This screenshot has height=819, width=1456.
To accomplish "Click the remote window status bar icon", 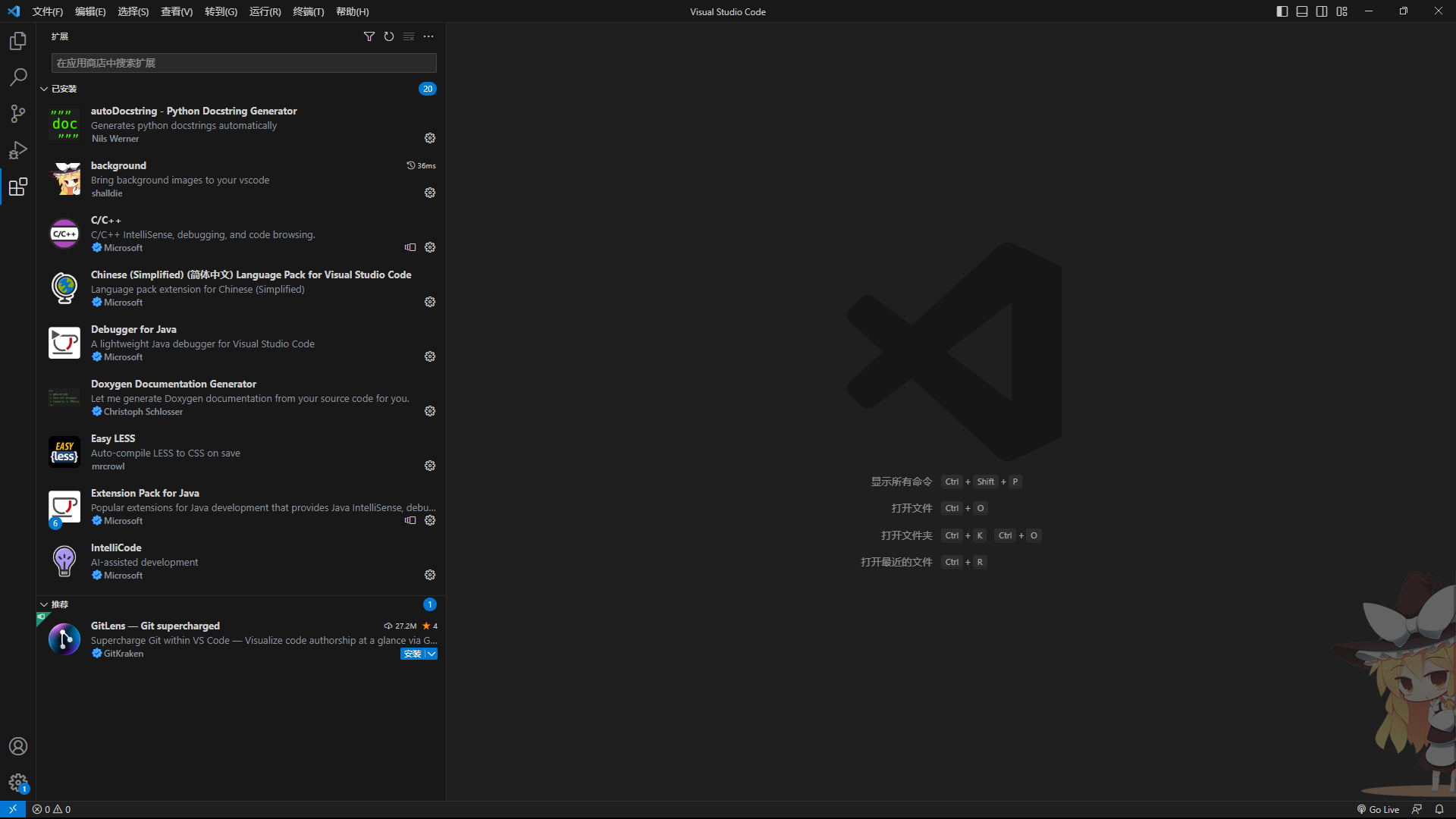I will pyautogui.click(x=13, y=809).
